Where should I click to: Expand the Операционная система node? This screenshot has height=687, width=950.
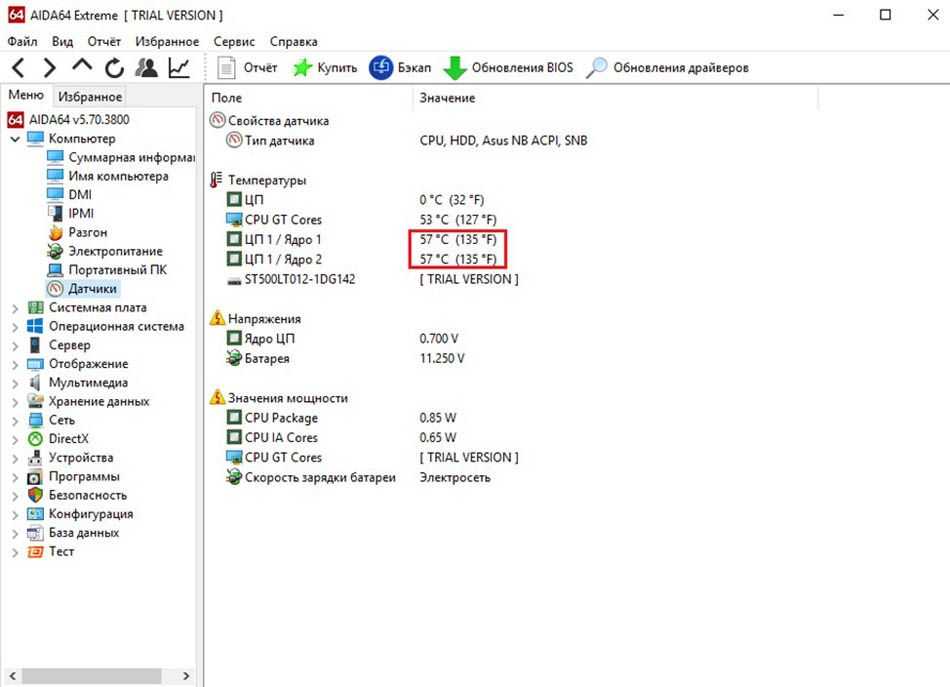[x=15, y=327]
